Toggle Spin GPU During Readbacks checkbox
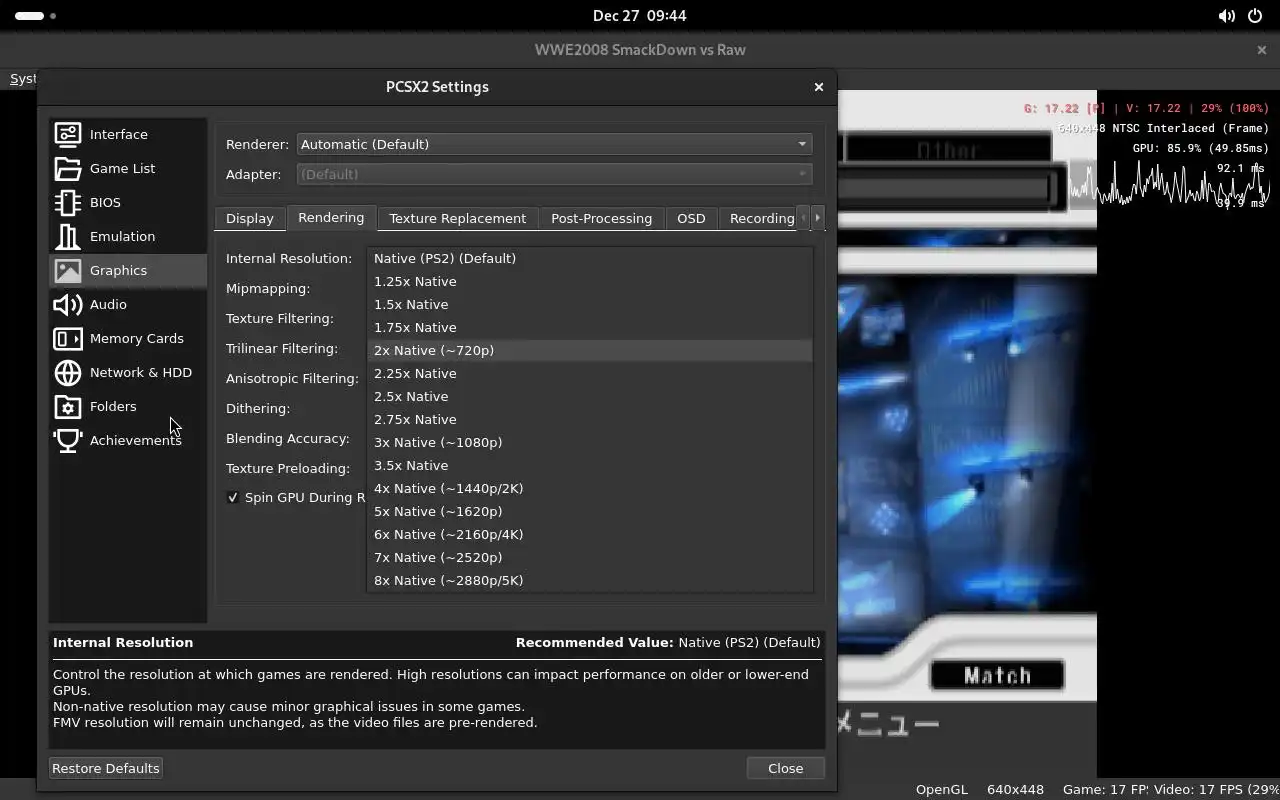Screen dimensions: 1280x800 coord(233,497)
